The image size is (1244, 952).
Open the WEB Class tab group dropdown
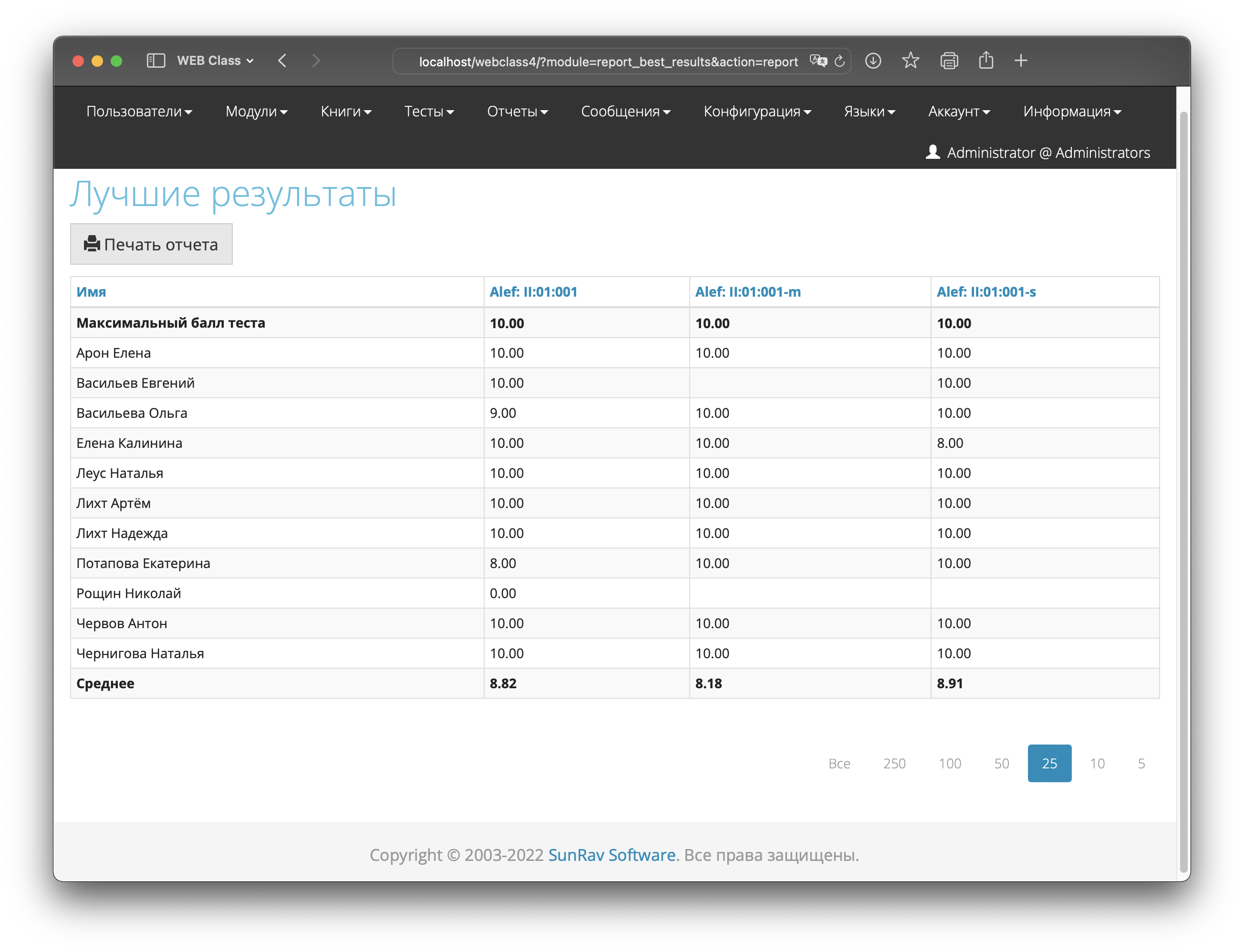coord(215,61)
